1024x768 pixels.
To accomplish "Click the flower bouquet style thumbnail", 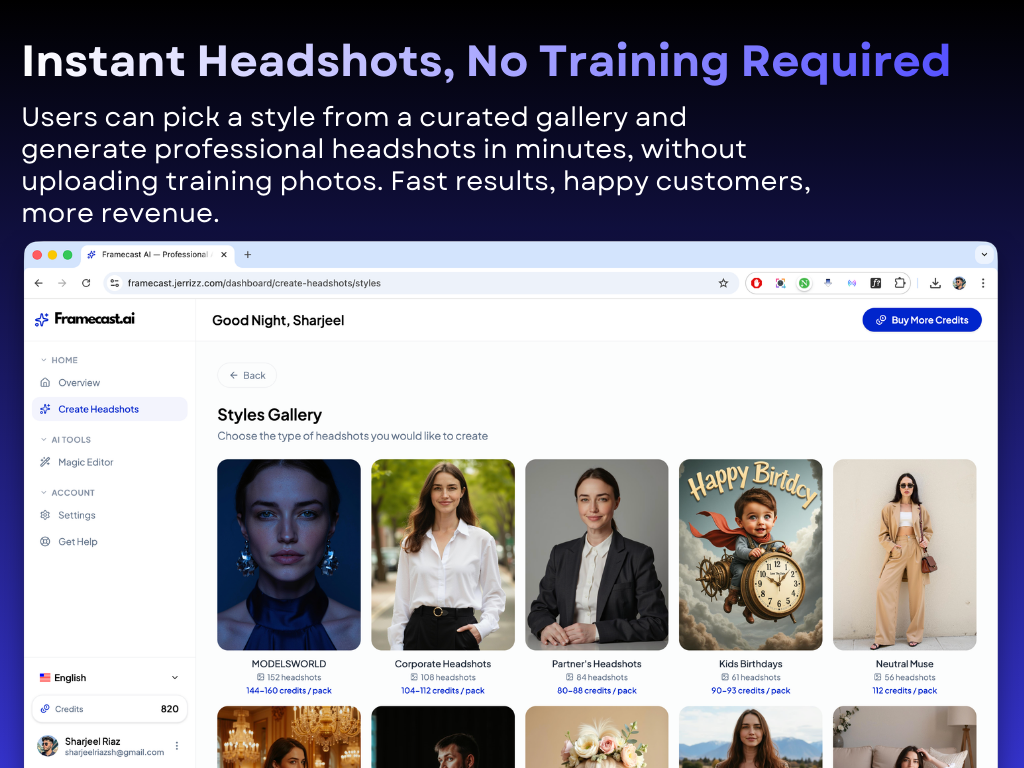I will [597, 737].
